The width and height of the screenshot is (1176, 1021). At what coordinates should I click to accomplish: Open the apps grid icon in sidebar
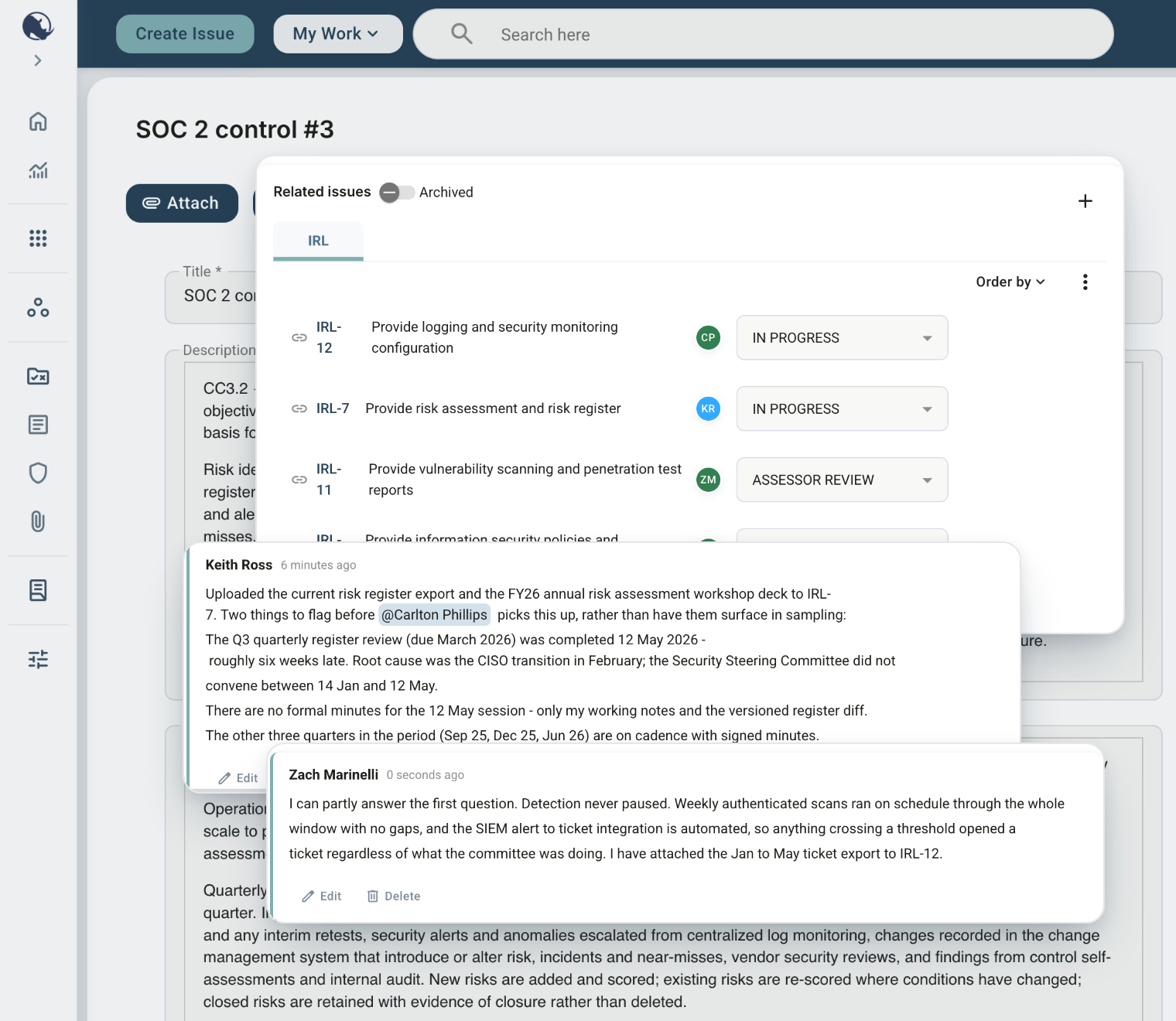pos(38,238)
